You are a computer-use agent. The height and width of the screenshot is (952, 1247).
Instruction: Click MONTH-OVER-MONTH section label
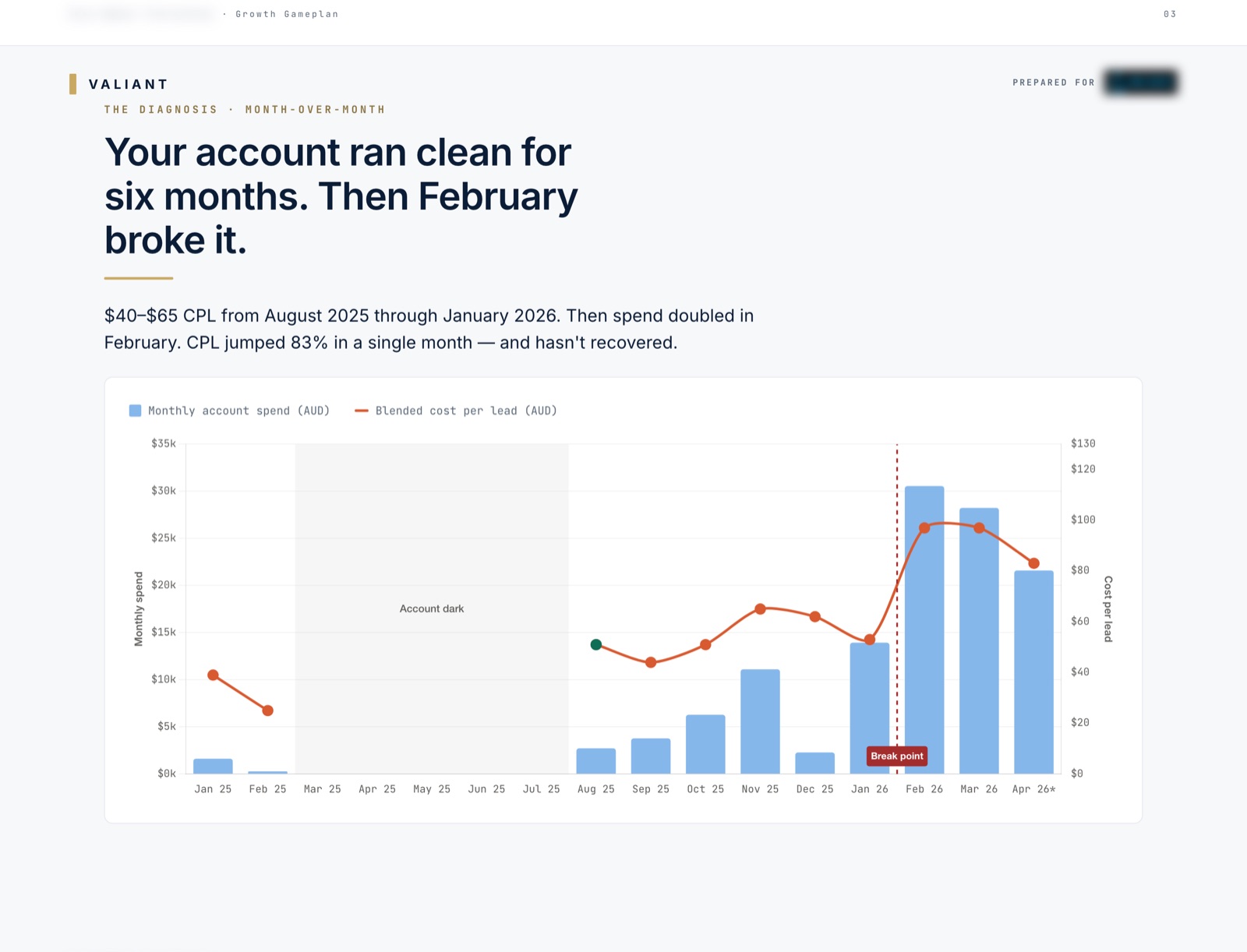tap(316, 110)
